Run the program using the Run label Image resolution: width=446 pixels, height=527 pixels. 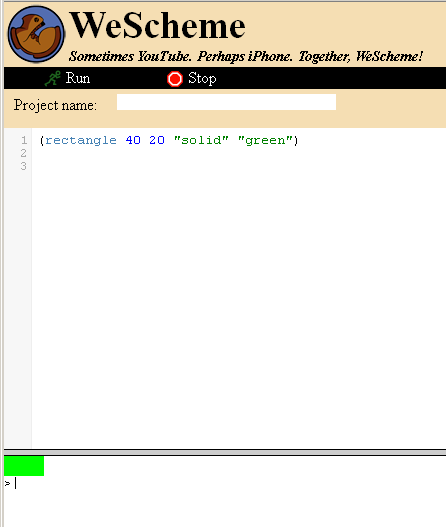click(78, 78)
